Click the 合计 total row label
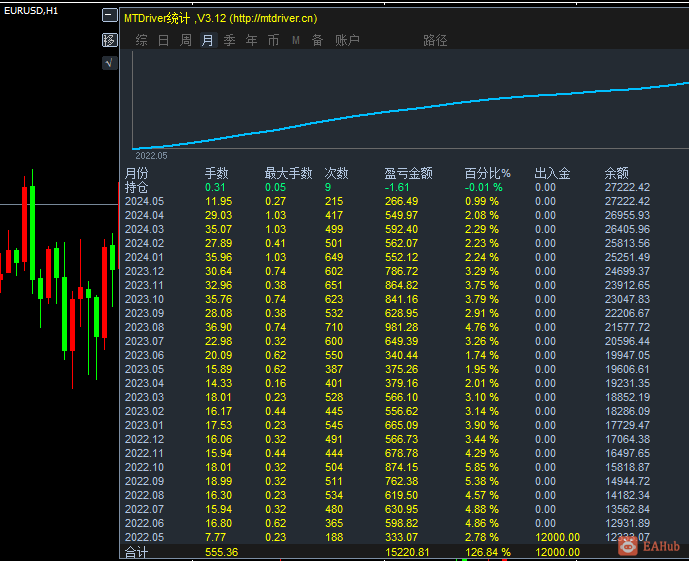The height and width of the screenshot is (561, 689). tap(137, 552)
